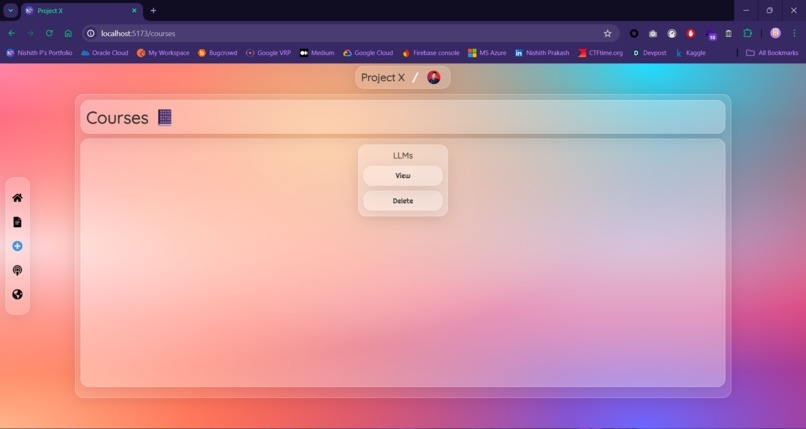
Task: Close the Project X tab
Action: [x=134, y=10]
